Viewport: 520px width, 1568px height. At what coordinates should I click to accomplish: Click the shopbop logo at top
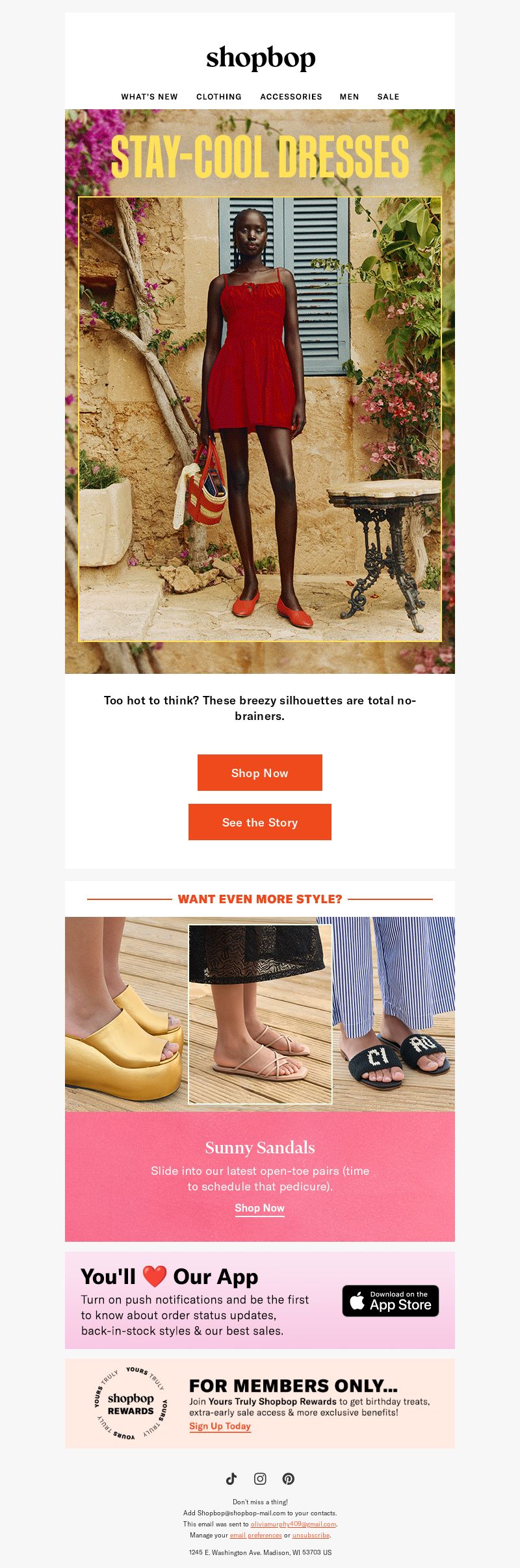click(261, 58)
